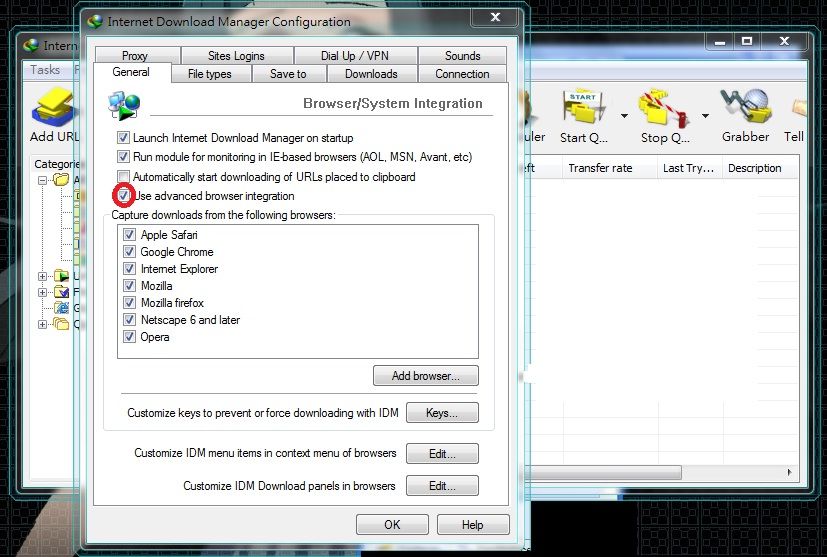827x557 pixels.
Task: Click the Add URL icon in main window
Action: click(x=53, y=108)
